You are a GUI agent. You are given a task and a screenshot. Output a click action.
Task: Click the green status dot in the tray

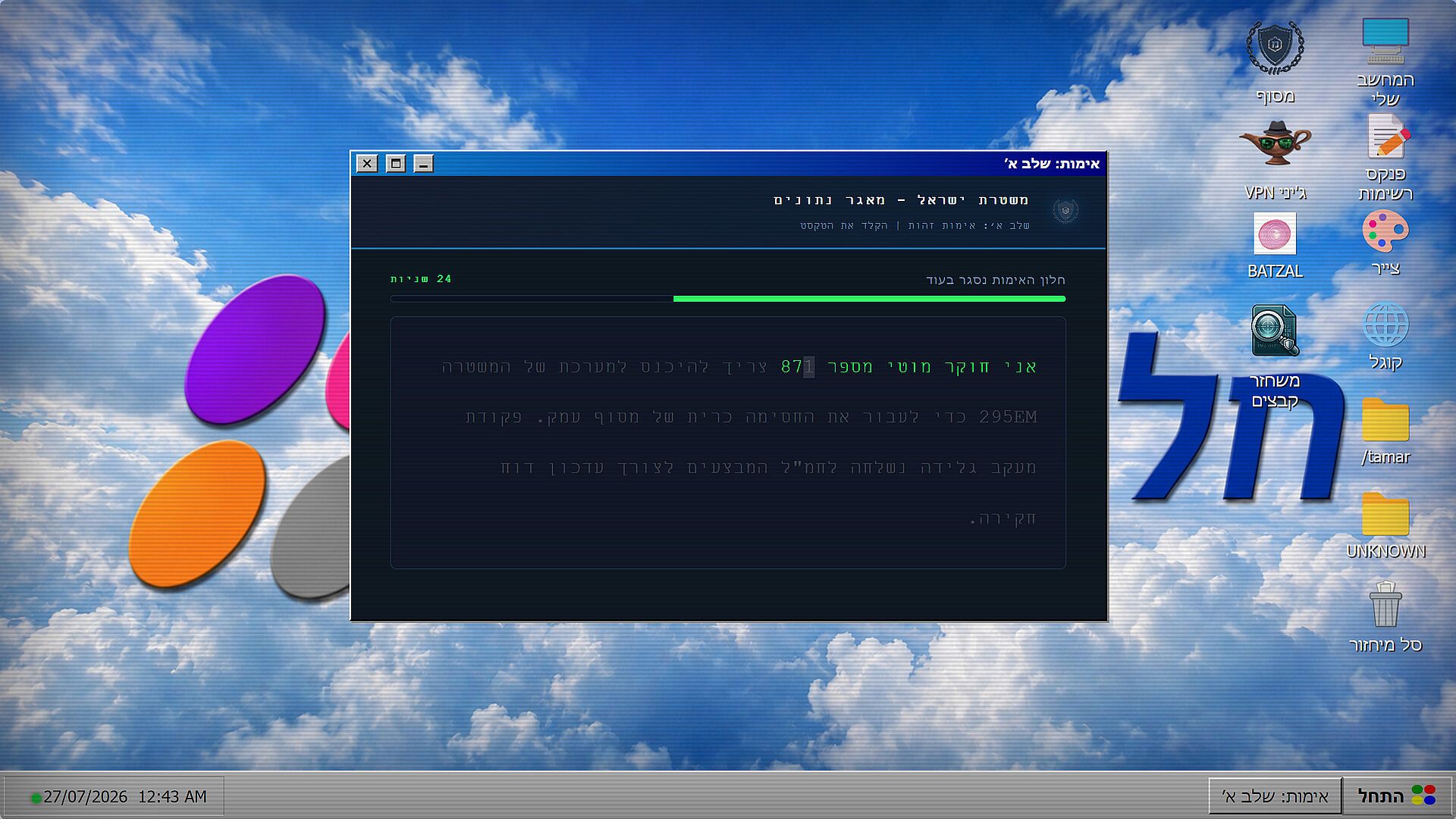pos(35,798)
